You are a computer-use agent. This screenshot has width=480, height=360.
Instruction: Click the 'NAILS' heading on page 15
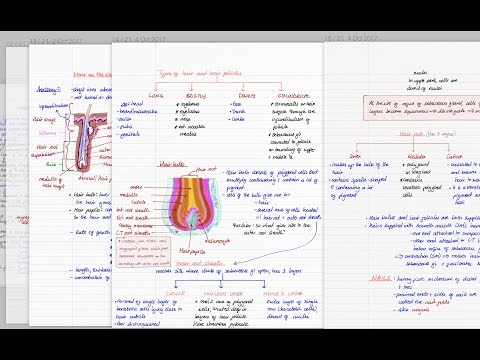tap(380, 278)
